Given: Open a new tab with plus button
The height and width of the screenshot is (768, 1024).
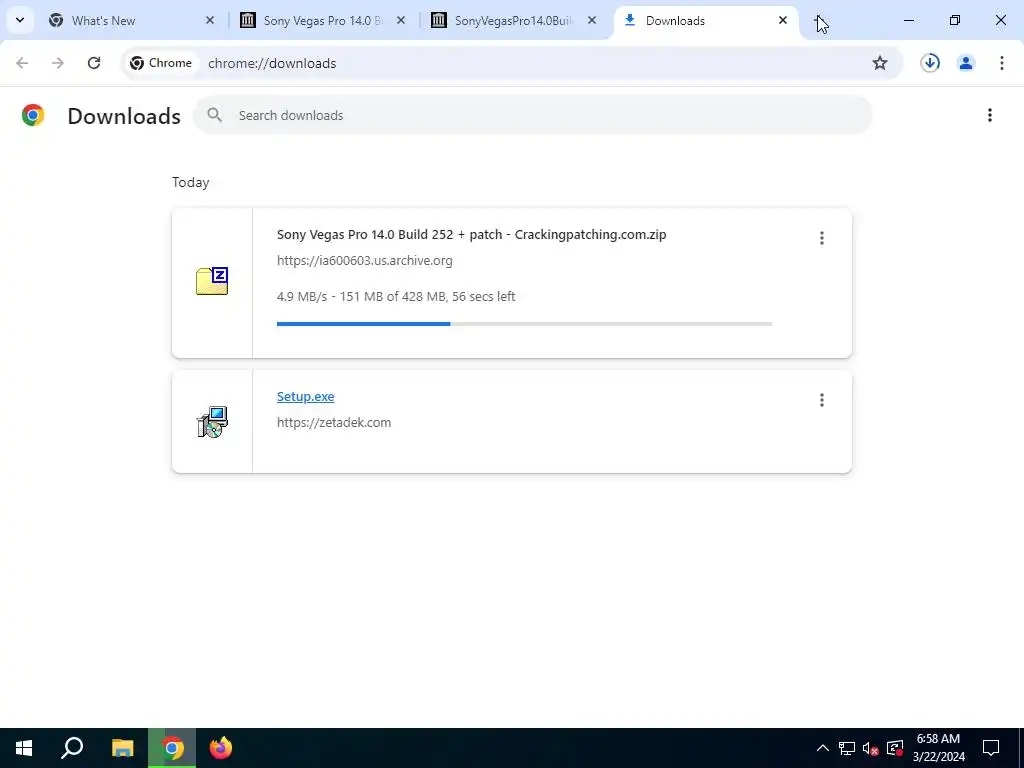Looking at the screenshot, I should coord(820,20).
